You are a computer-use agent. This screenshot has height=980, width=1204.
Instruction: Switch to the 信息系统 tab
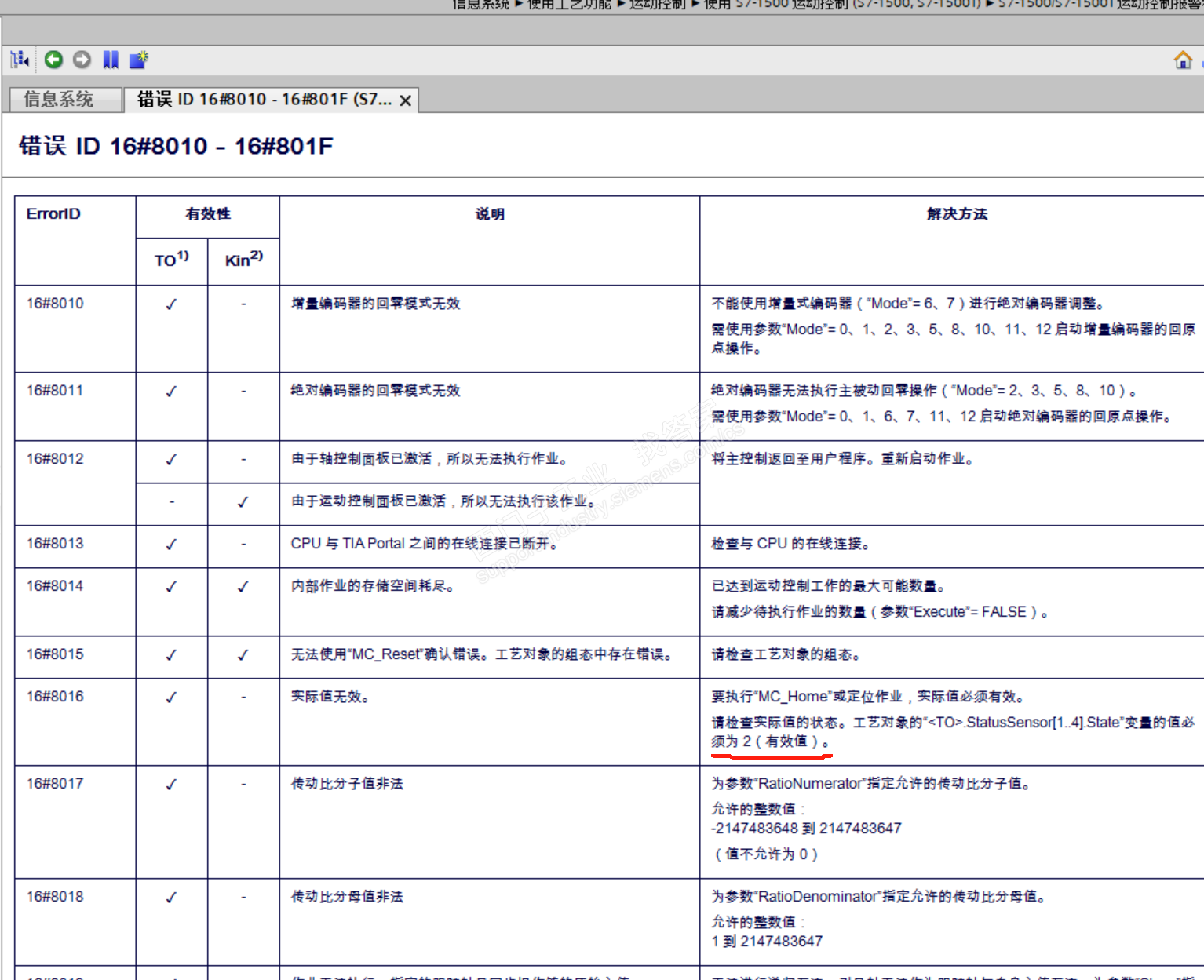click(x=65, y=100)
